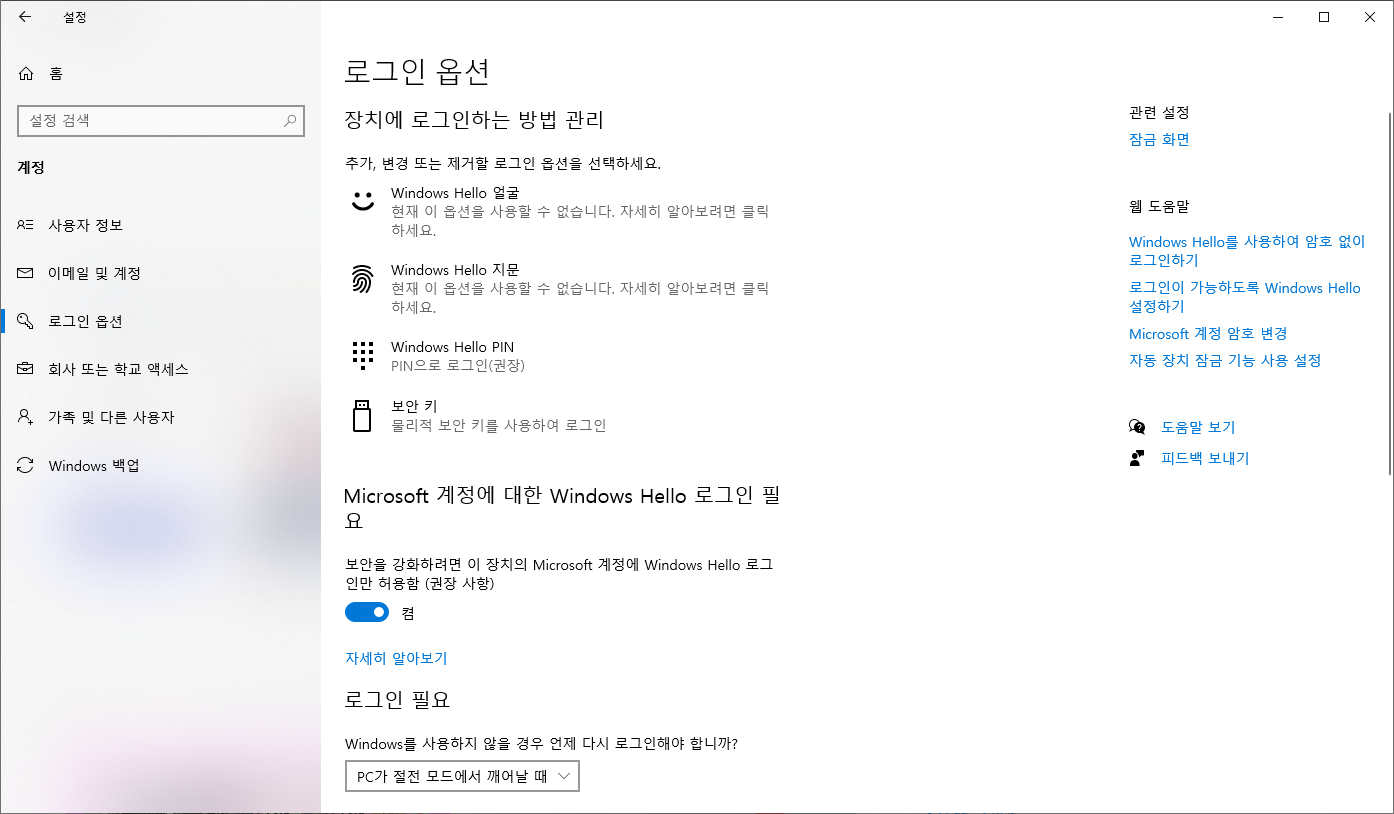This screenshot has width=1394, height=814.
Task: Open the 로그인 필요 time dropdown
Action: pos(461,775)
